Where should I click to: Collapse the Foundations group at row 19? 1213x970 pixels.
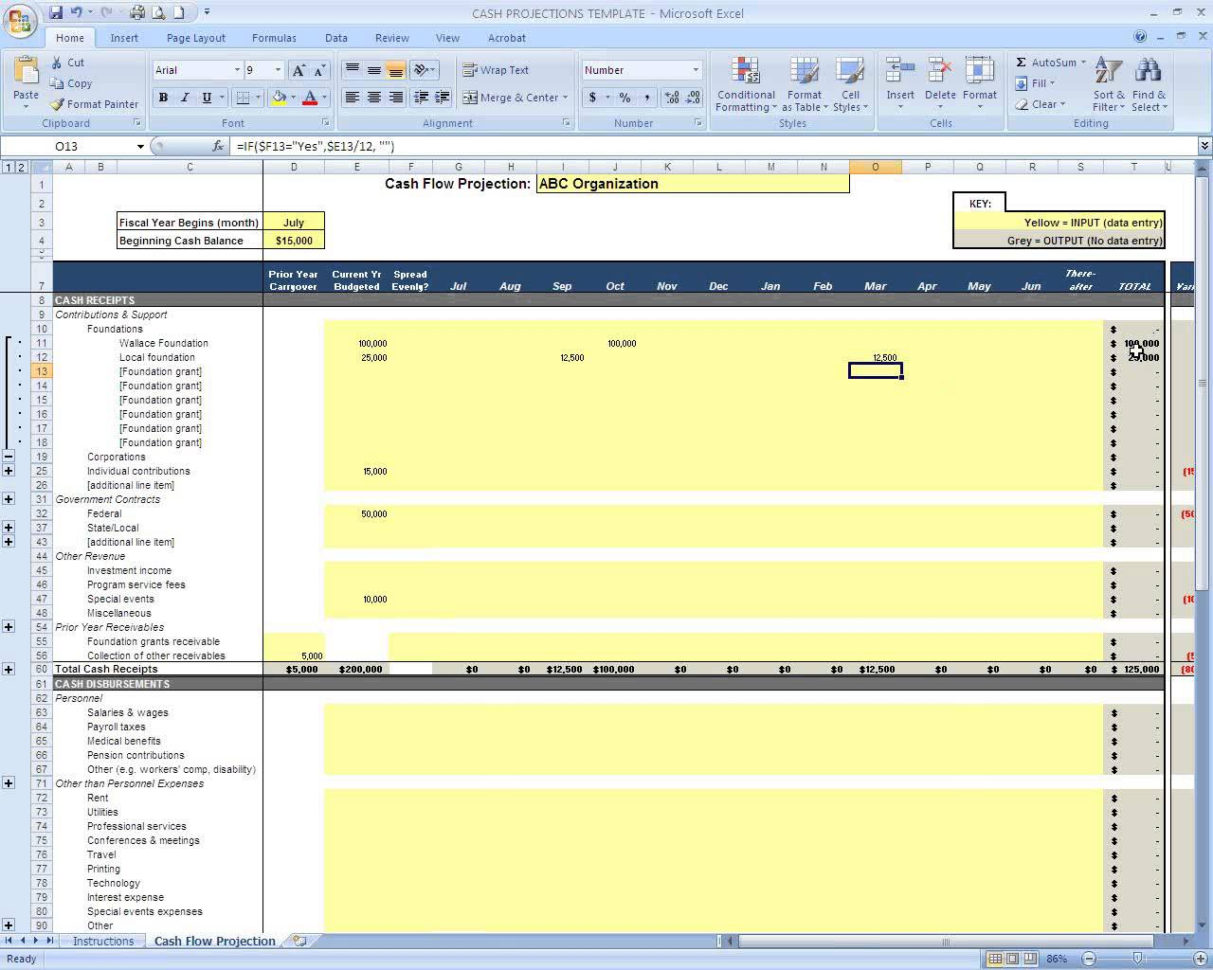pos(9,457)
